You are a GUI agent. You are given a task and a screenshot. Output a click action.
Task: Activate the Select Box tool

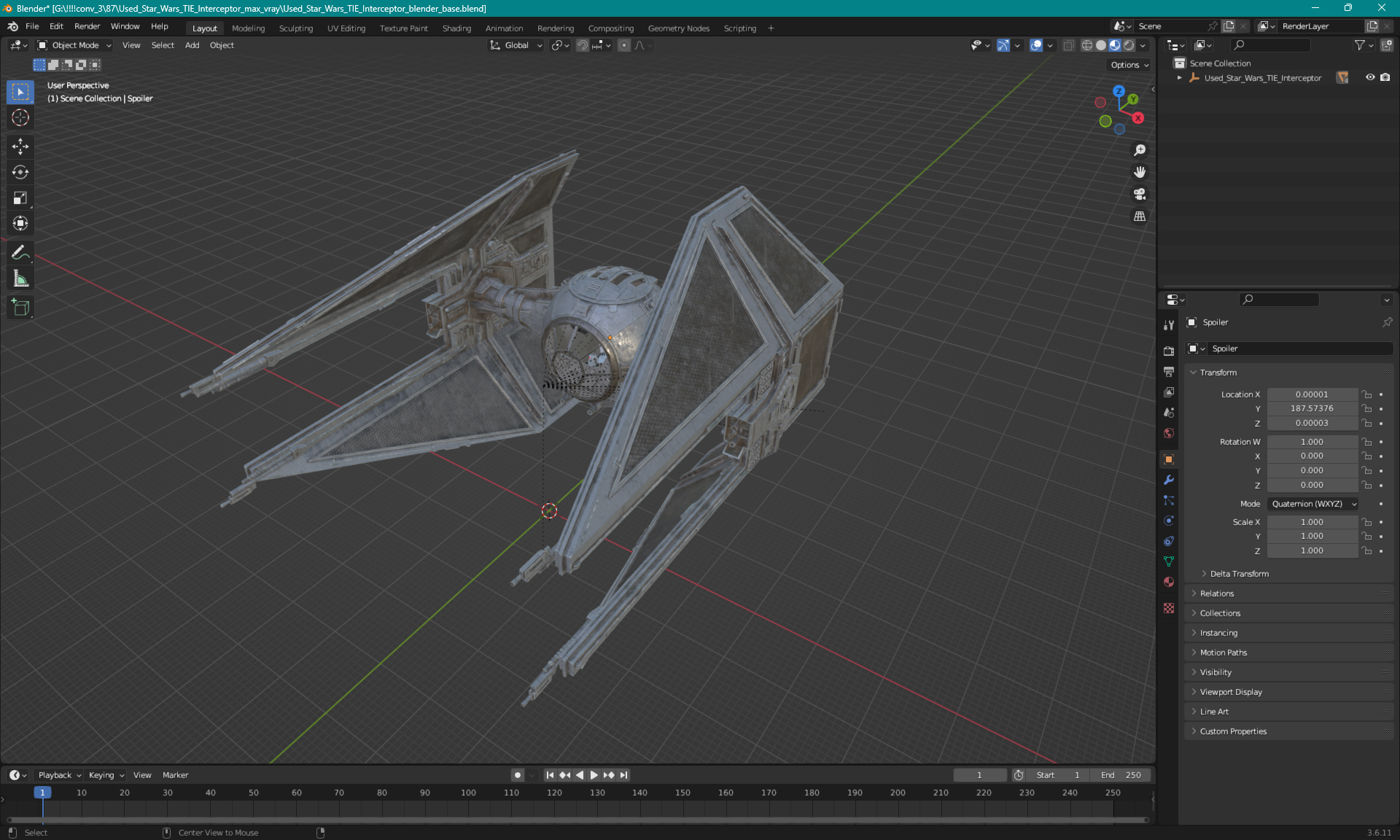(20, 92)
